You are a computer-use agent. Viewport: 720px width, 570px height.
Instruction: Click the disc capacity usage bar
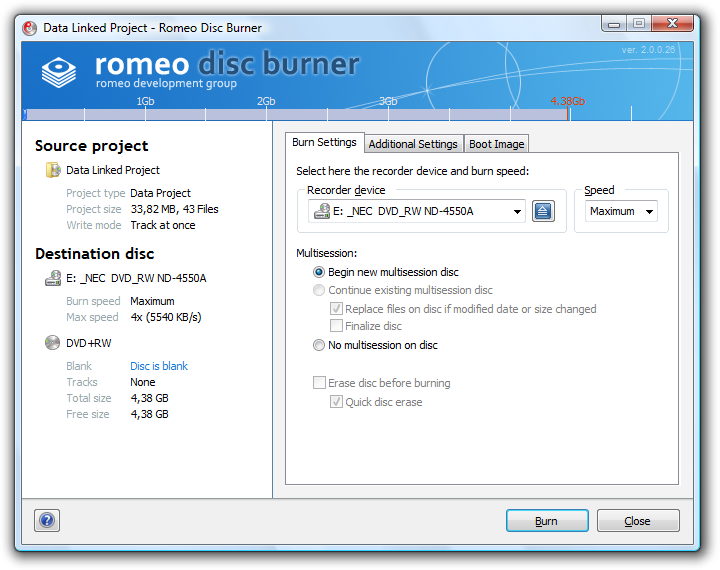coord(297,115)
